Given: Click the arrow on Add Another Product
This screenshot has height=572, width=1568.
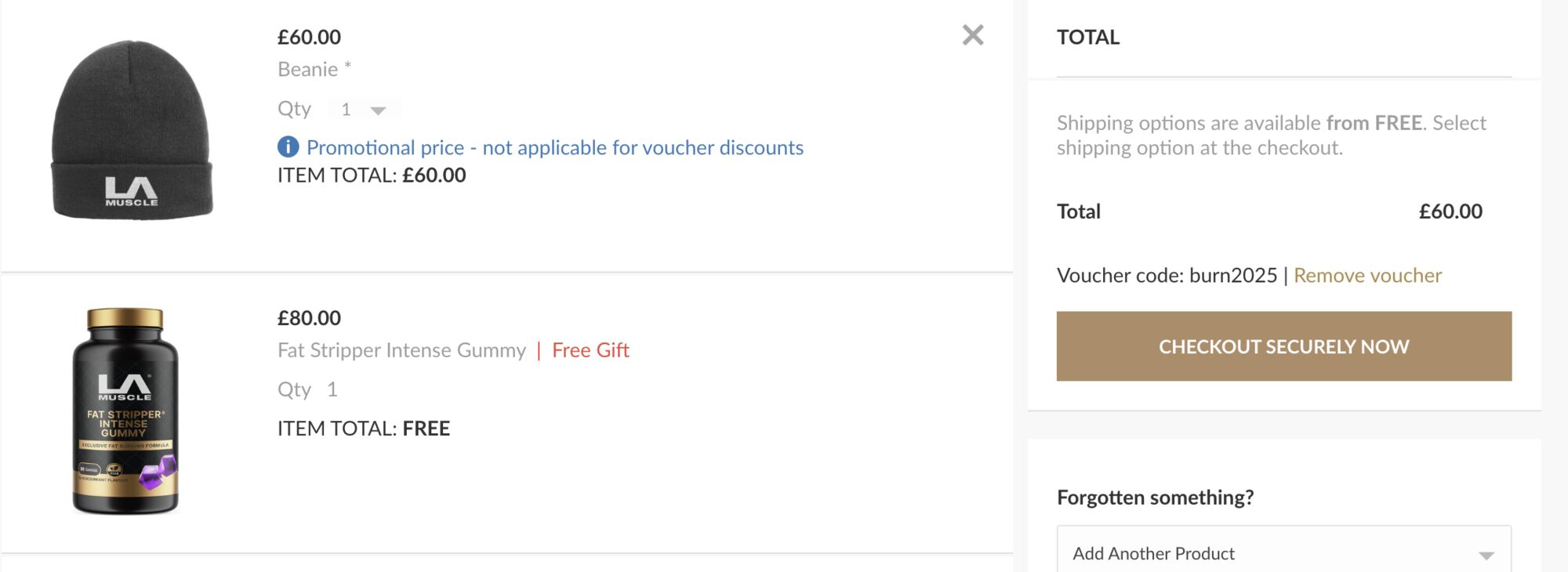Looking at the screenshot, I should (x=1486, y=556).
